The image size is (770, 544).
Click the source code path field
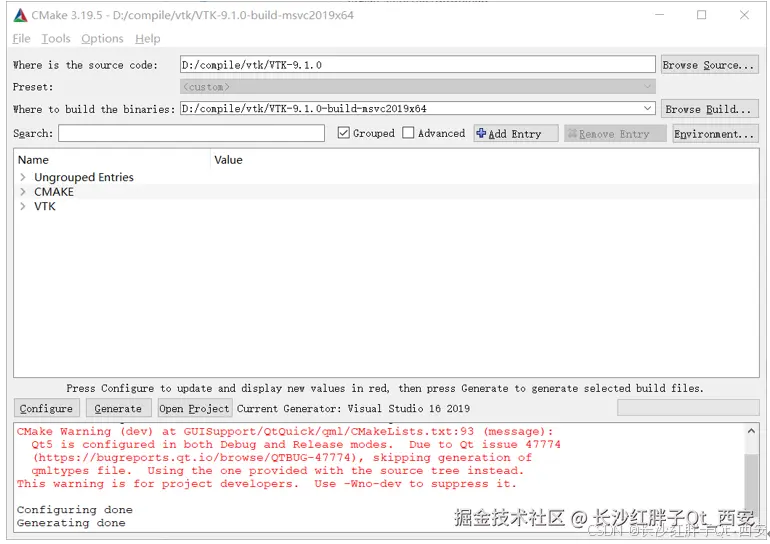click(417, 65)
